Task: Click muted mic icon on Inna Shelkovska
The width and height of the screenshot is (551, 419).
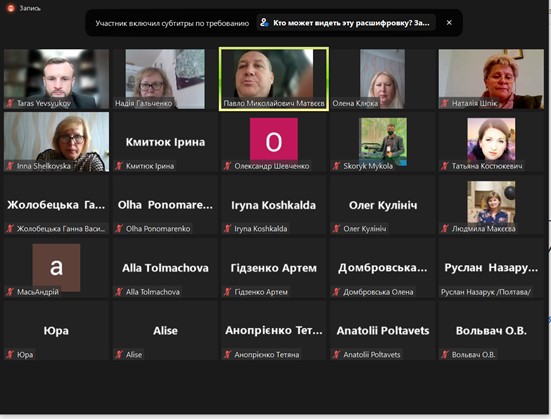Action: pyautogui.click(x=10, y=166)
